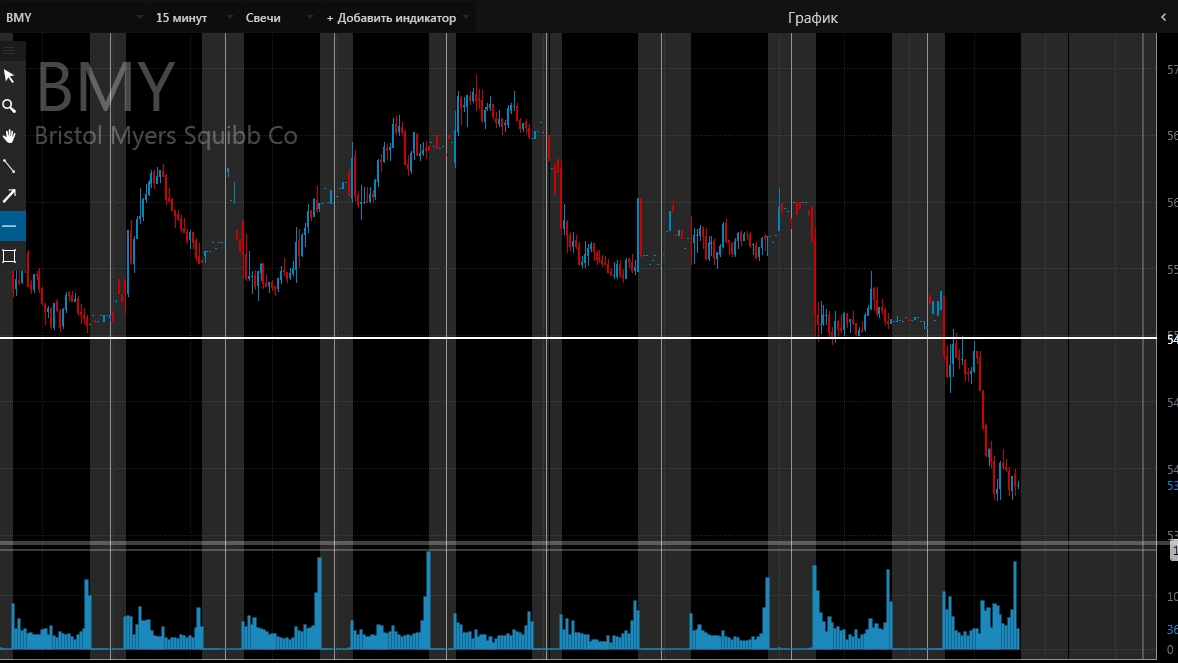Pick the trend line drawing tool
1178x663 pixels.
coord(9,166)
